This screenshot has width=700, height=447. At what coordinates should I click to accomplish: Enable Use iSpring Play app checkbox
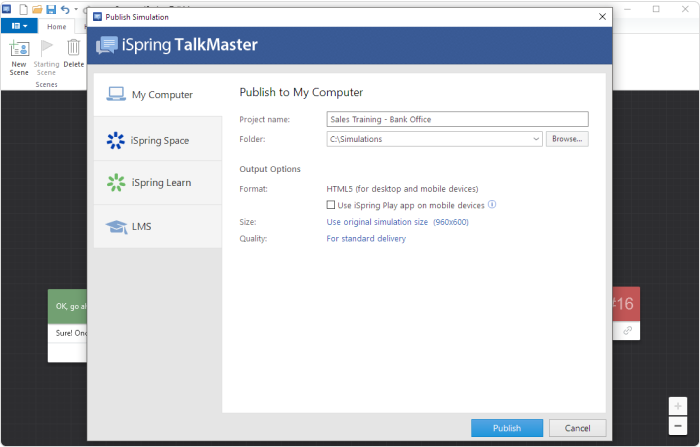[331, 205]
